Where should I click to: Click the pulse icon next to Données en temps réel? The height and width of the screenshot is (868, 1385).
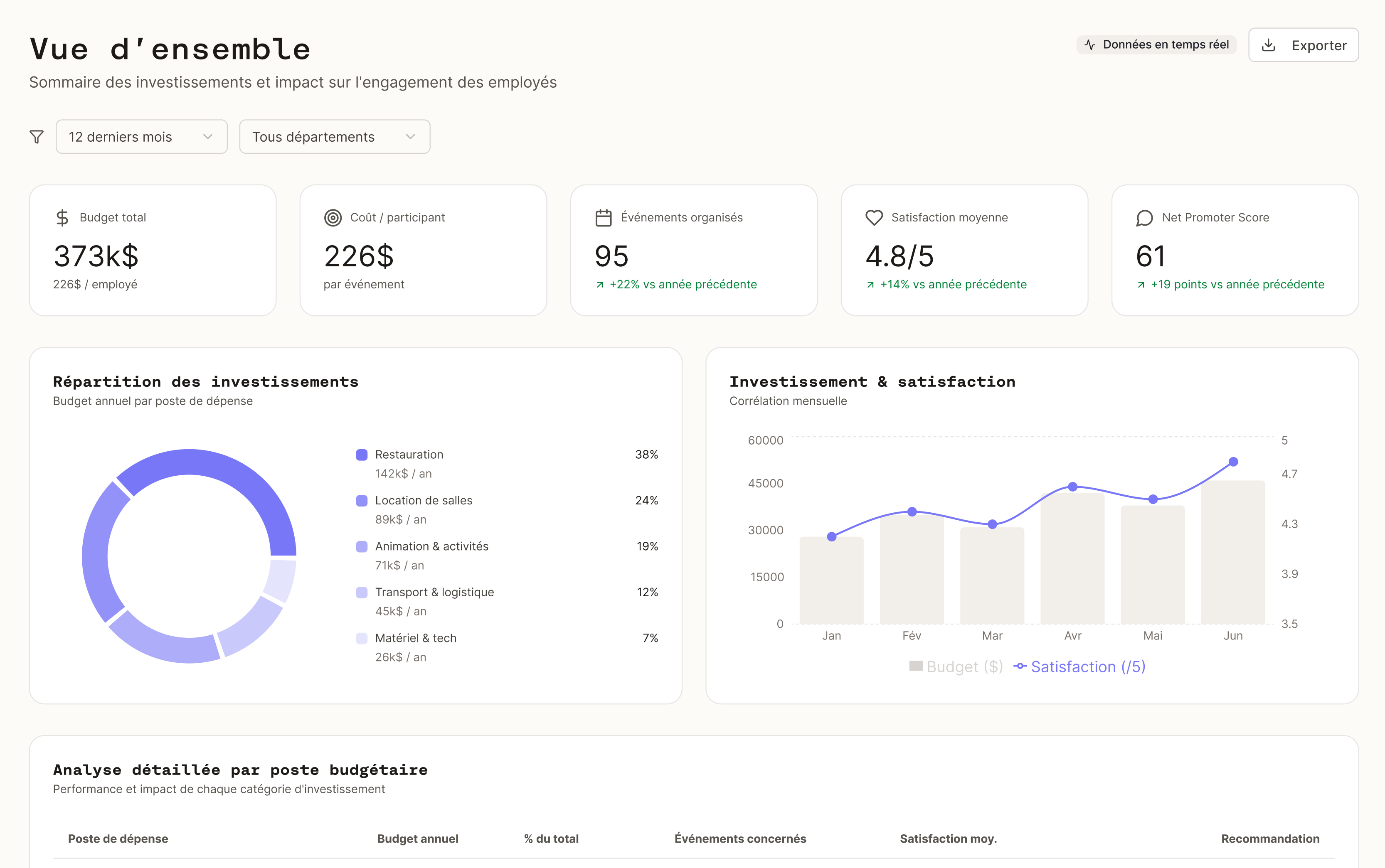[x=1090, y=44]
